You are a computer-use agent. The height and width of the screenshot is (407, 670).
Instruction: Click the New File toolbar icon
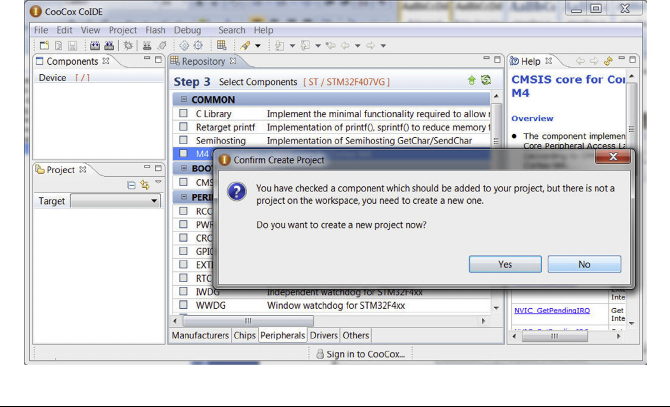click(x=59, y=46)
